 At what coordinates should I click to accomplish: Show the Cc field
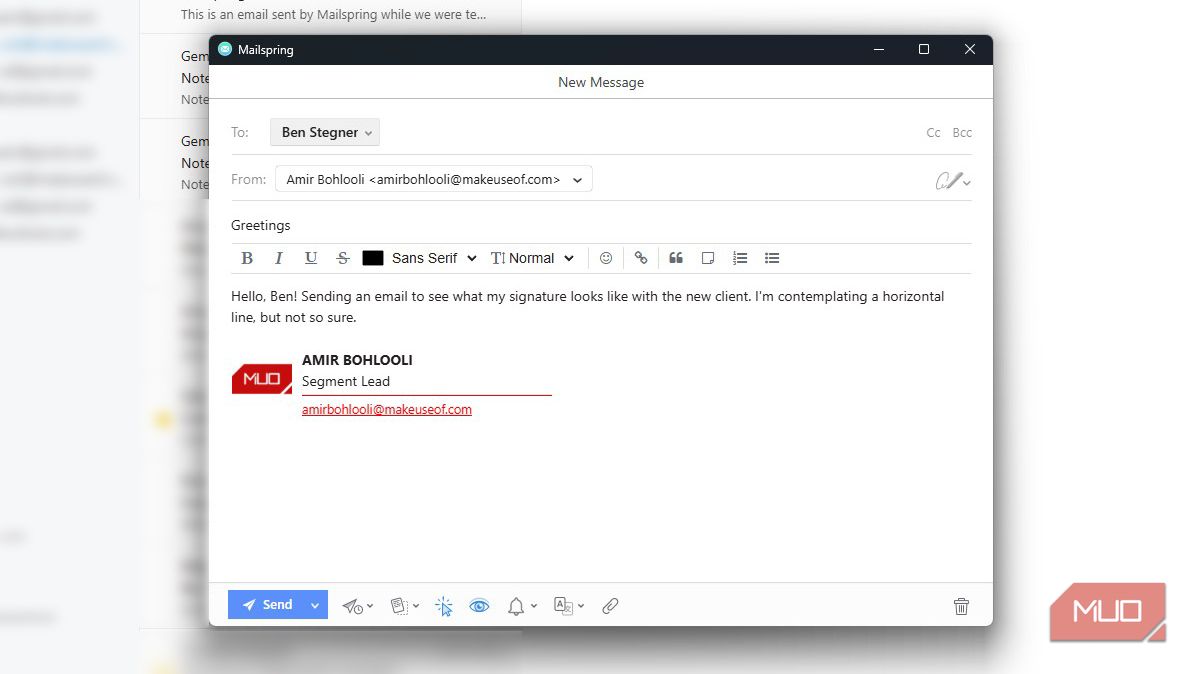(934, 133)
